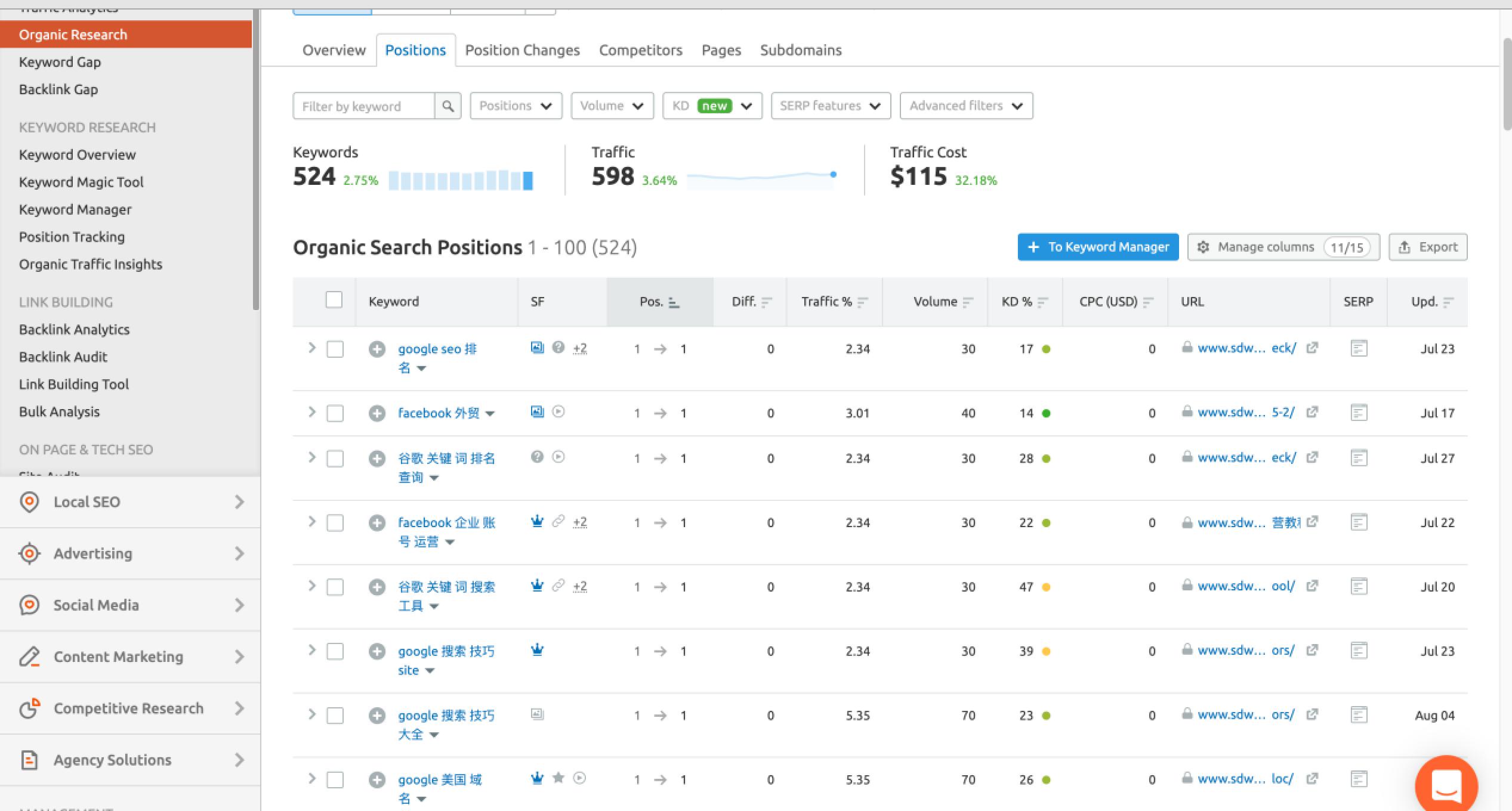Viewport: 1512px width, 811px height.
Task: Open Manage columns 11/15 settings
Action: (1283, 247)
